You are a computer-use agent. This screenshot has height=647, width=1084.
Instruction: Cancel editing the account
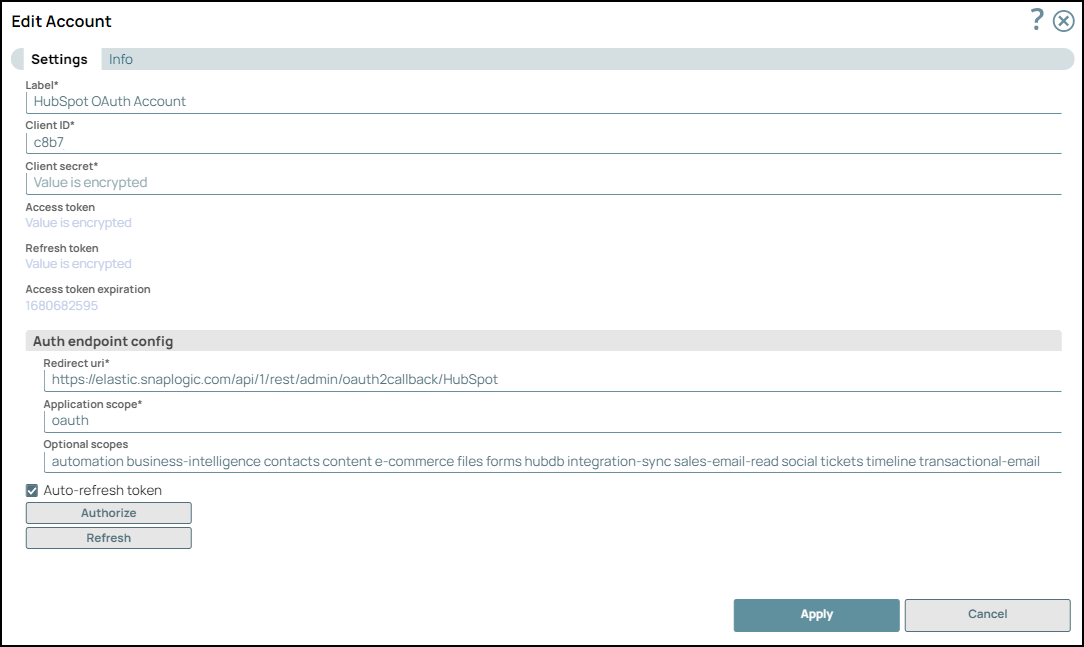[987, 615]
